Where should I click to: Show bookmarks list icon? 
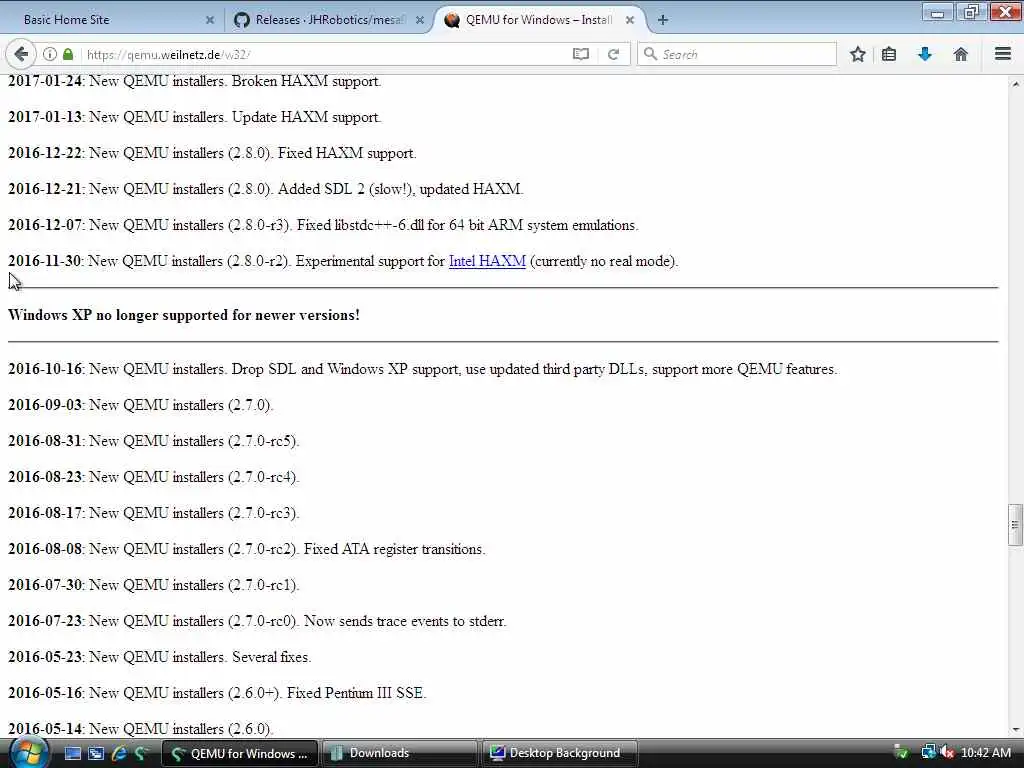point(889,54)
